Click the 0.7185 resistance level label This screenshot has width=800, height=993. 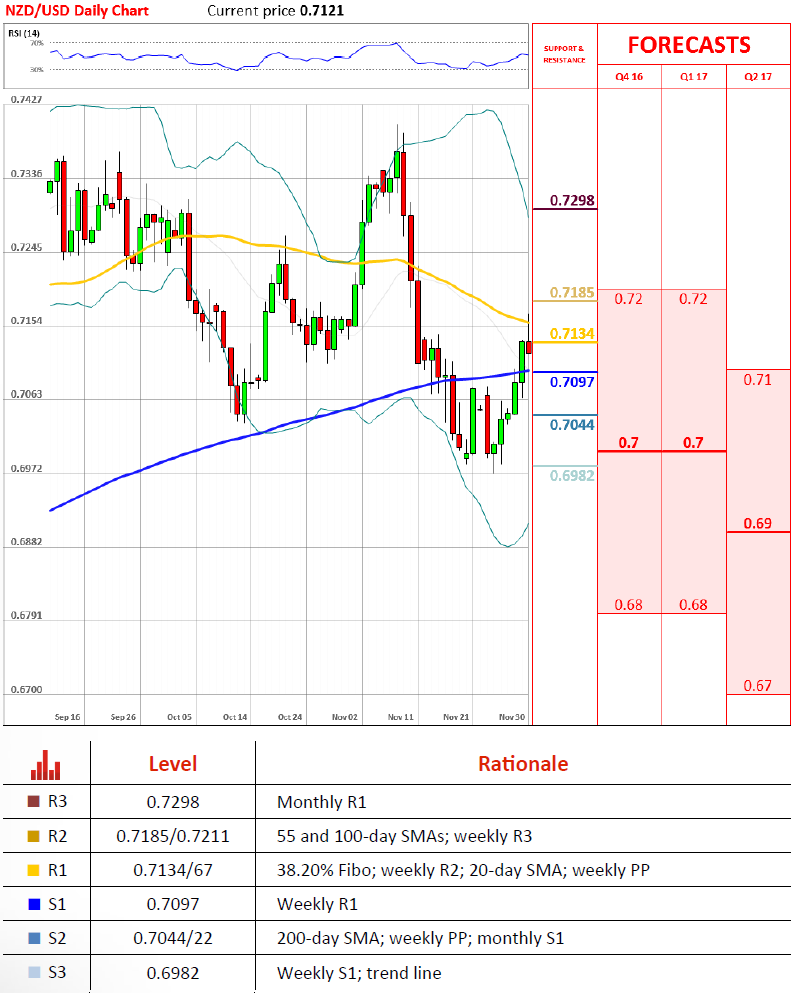click(572, 293)
